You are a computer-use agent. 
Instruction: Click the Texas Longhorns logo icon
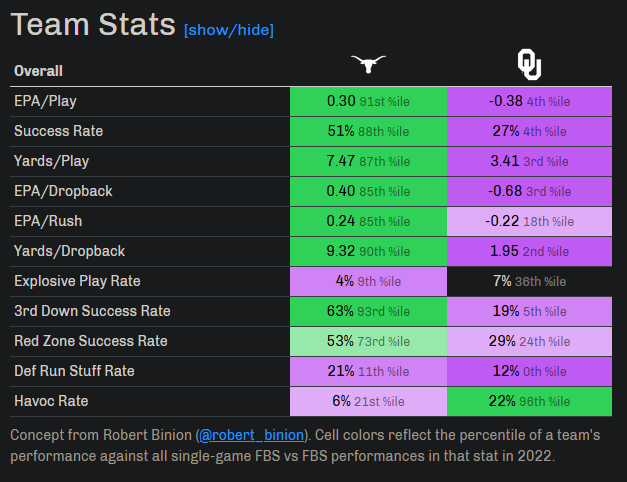[x=368, y=66]
